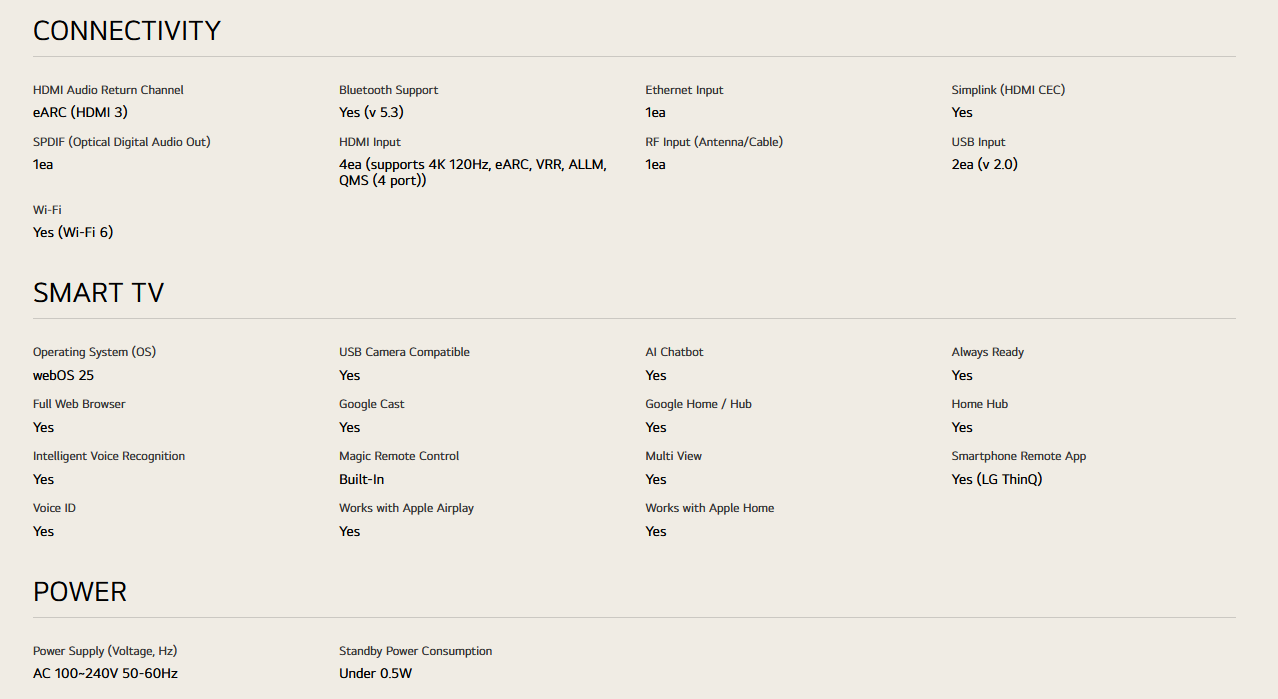Click the SMART TV section heading
This screenshot has height=699, width=1278.
pyautogui.click(x=98, y=293)
